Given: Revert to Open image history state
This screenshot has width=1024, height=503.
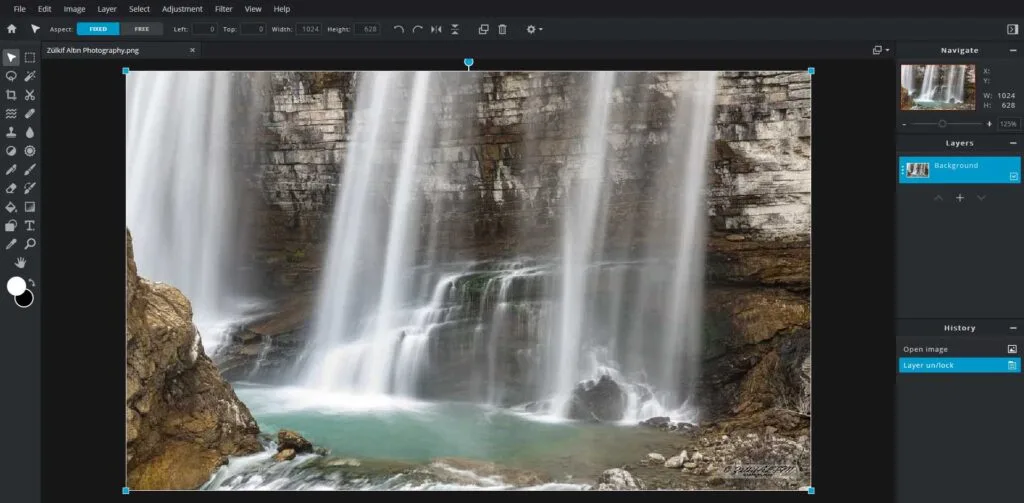Looking at the screenshot, I should [959, 349].
